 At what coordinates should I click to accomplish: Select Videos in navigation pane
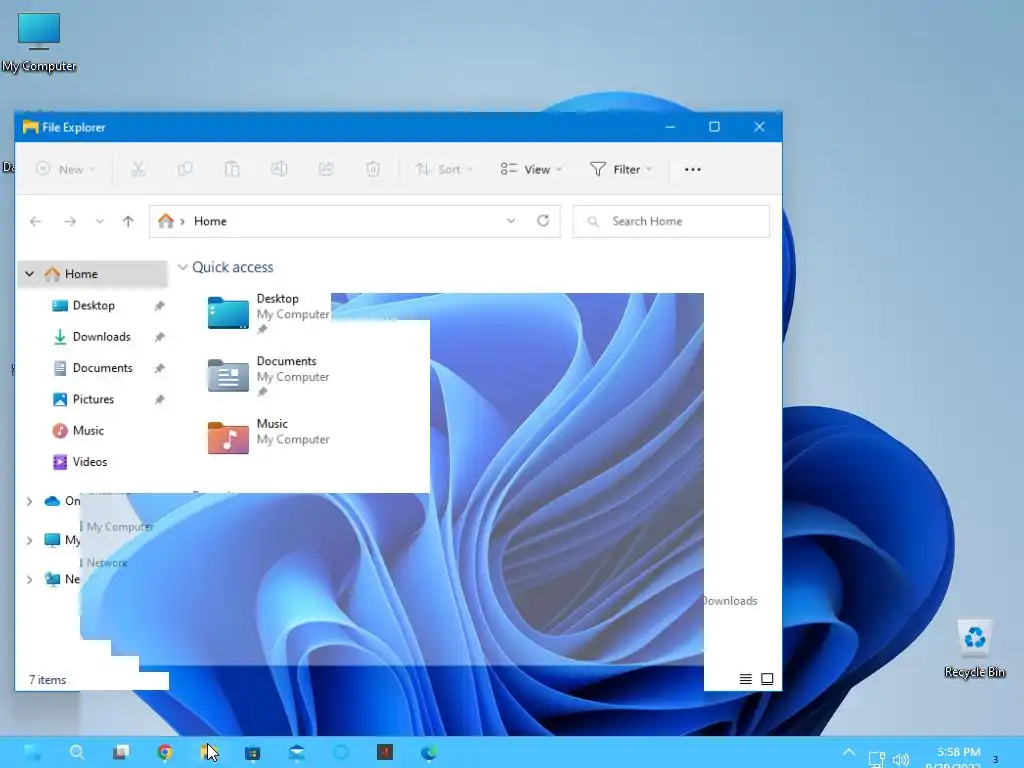[89, 462]
